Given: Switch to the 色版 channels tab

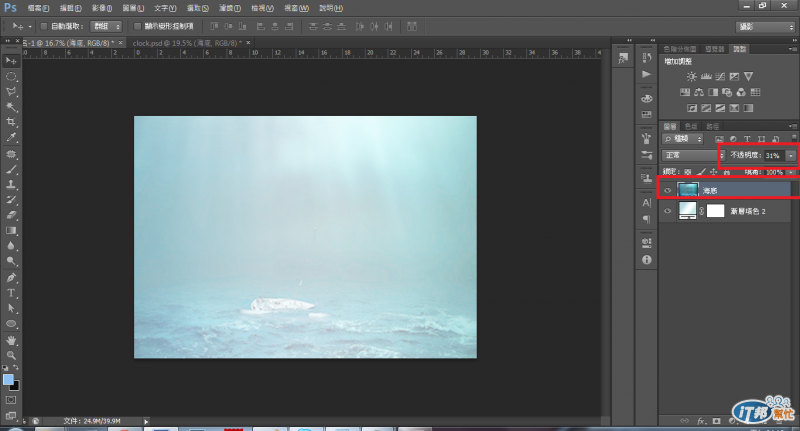Looking at the screenshot, I should point(691,126).
